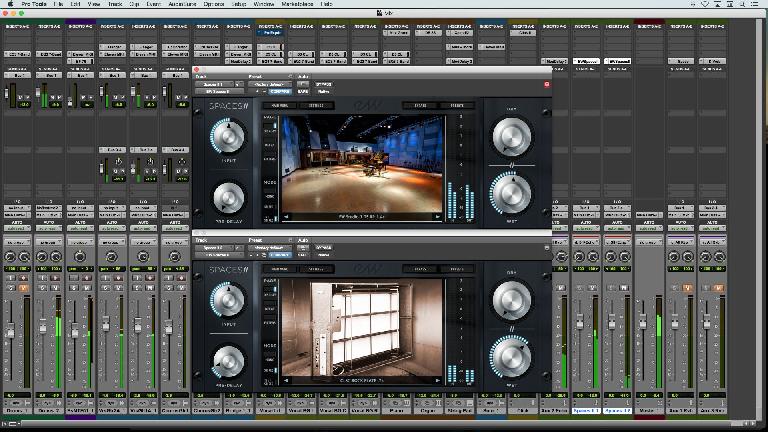Screen dimensions: 768x432
Task: Turn the INPUT knob in upper Spaces II plug-in
Action: 228,136
